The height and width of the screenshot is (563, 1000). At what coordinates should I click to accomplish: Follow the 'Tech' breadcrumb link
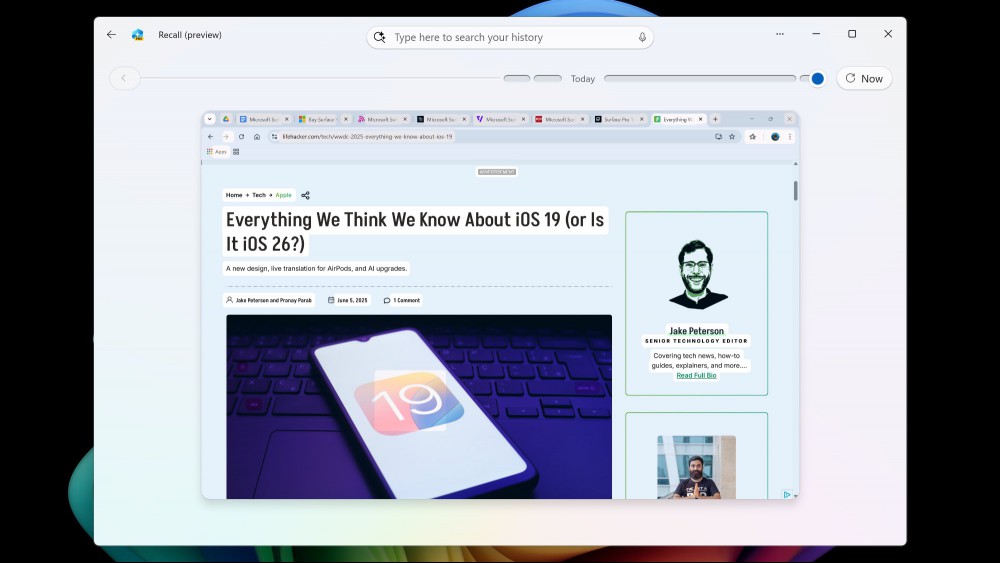point(259,195)
